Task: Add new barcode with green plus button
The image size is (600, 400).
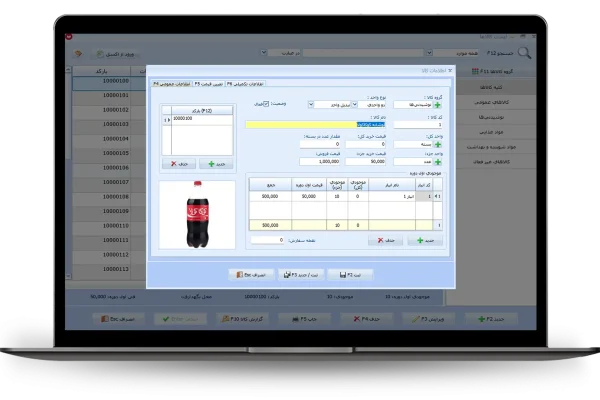Action: 215,161
